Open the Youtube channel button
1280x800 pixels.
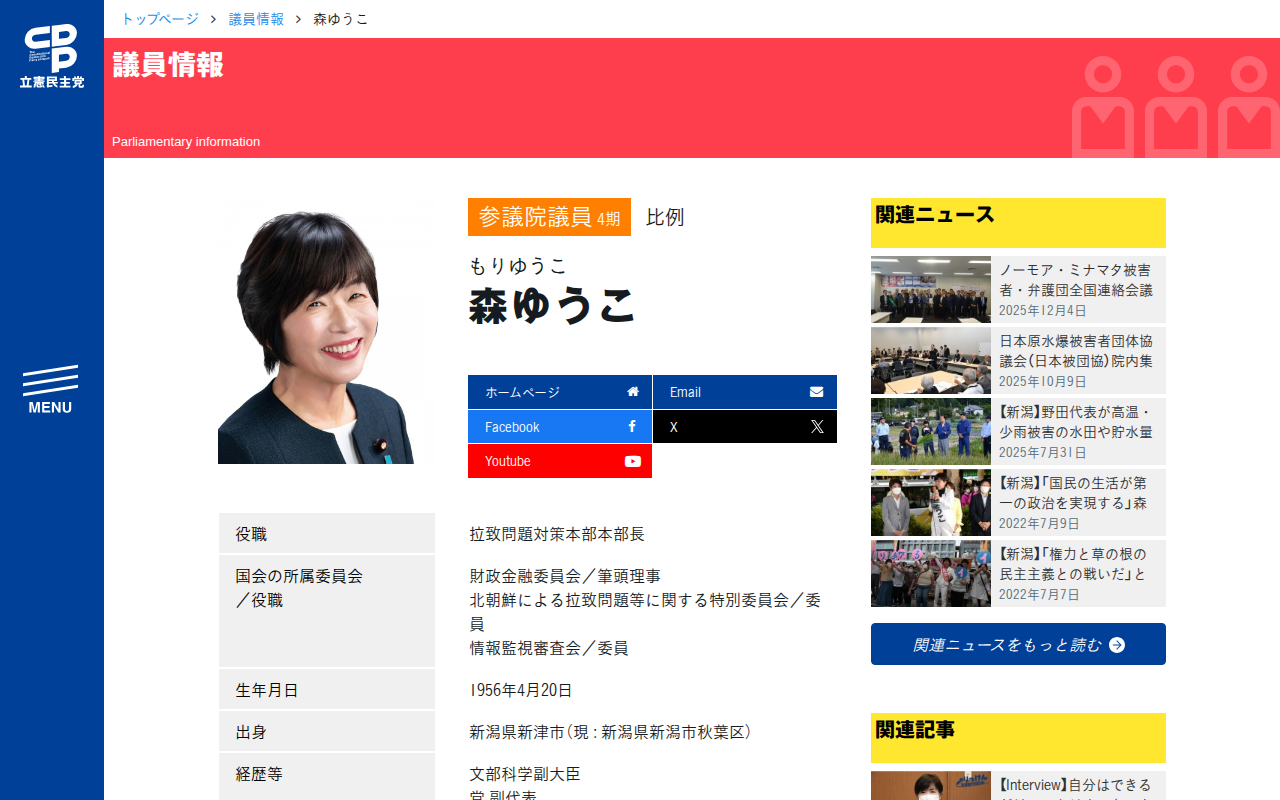pos(560,461)
